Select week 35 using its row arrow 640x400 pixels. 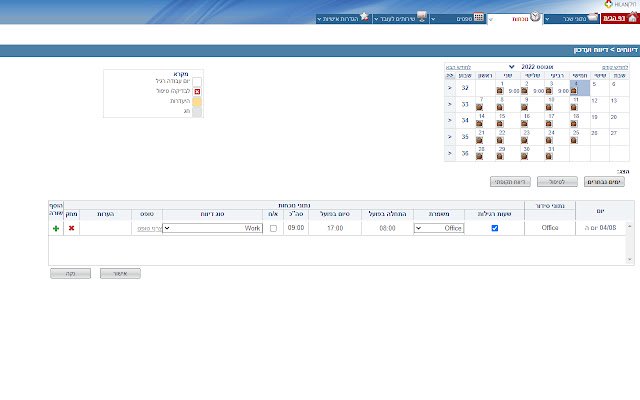coord(450,137)
